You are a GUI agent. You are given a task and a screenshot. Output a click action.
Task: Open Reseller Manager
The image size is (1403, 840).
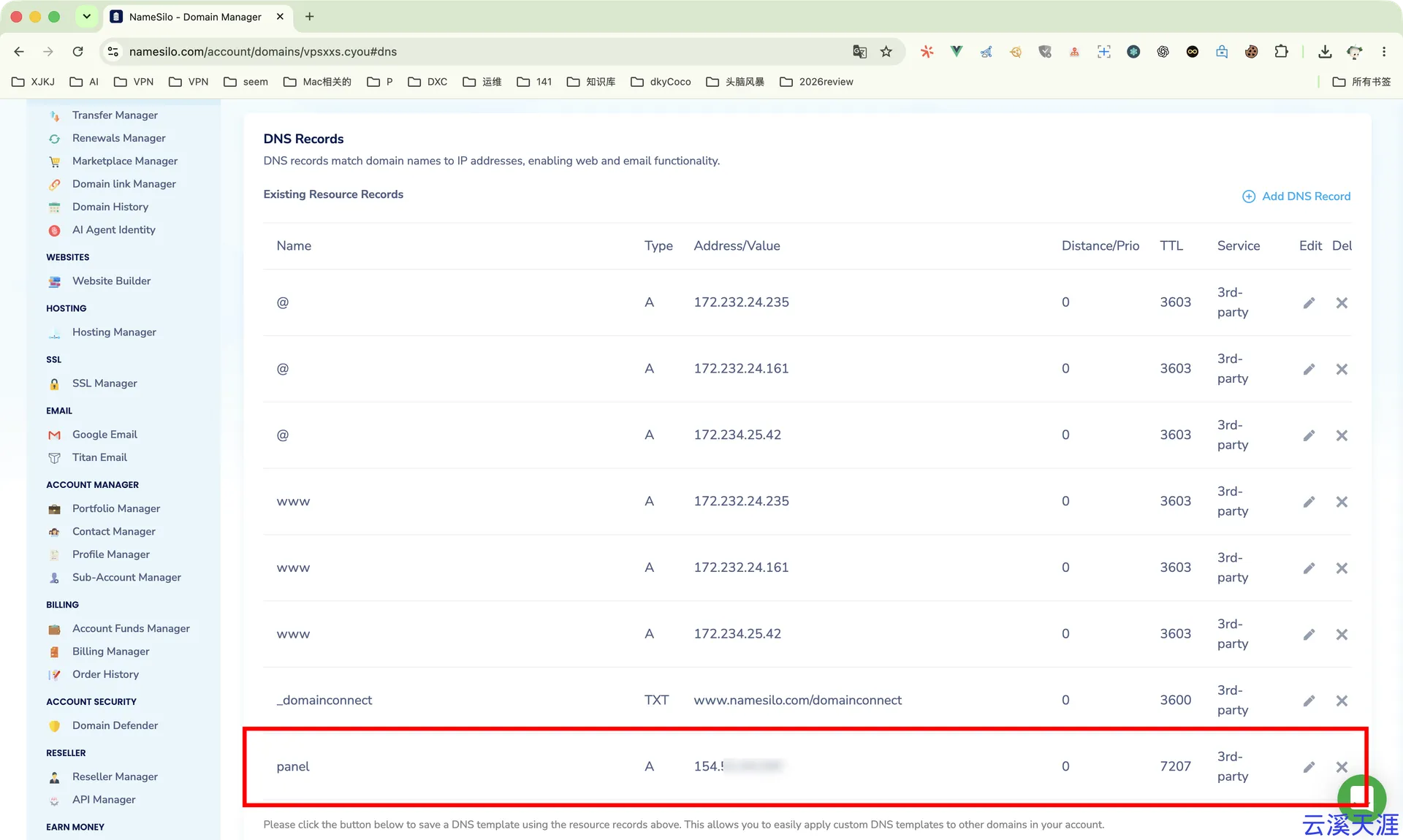(115, 777)
